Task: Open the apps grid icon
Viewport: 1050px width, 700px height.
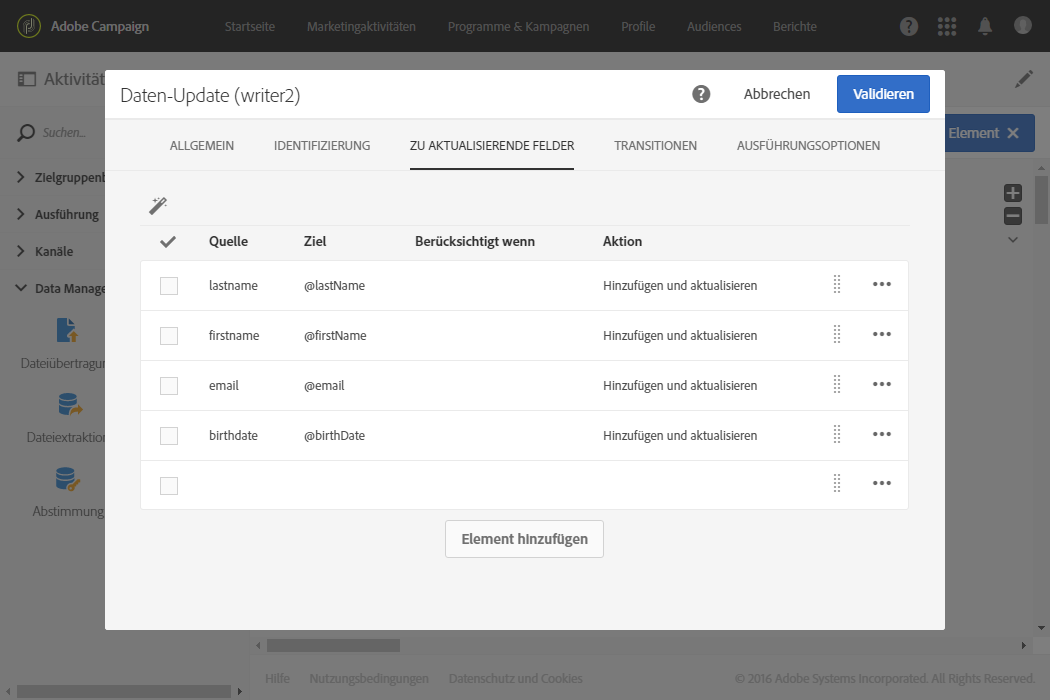Action: pos(947,26)
